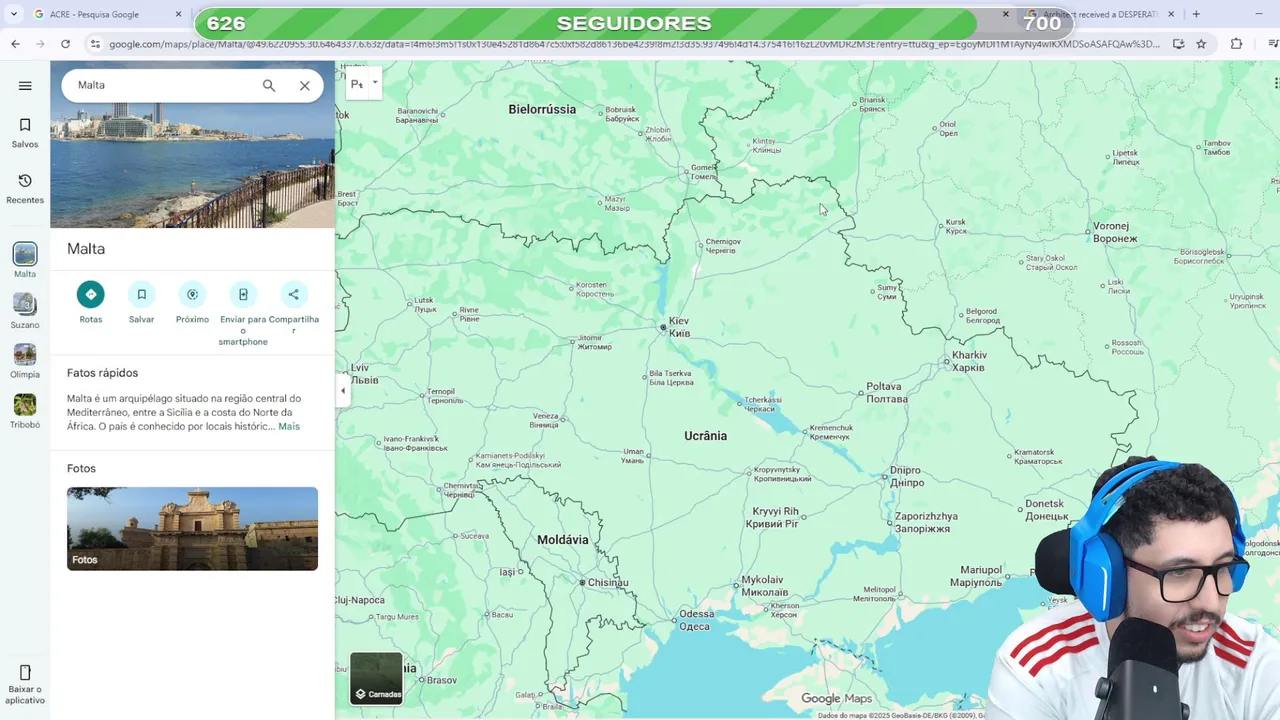Open Recentes history in sidebar
Screen dimensions: 1280x720
[x=25, y=188]
